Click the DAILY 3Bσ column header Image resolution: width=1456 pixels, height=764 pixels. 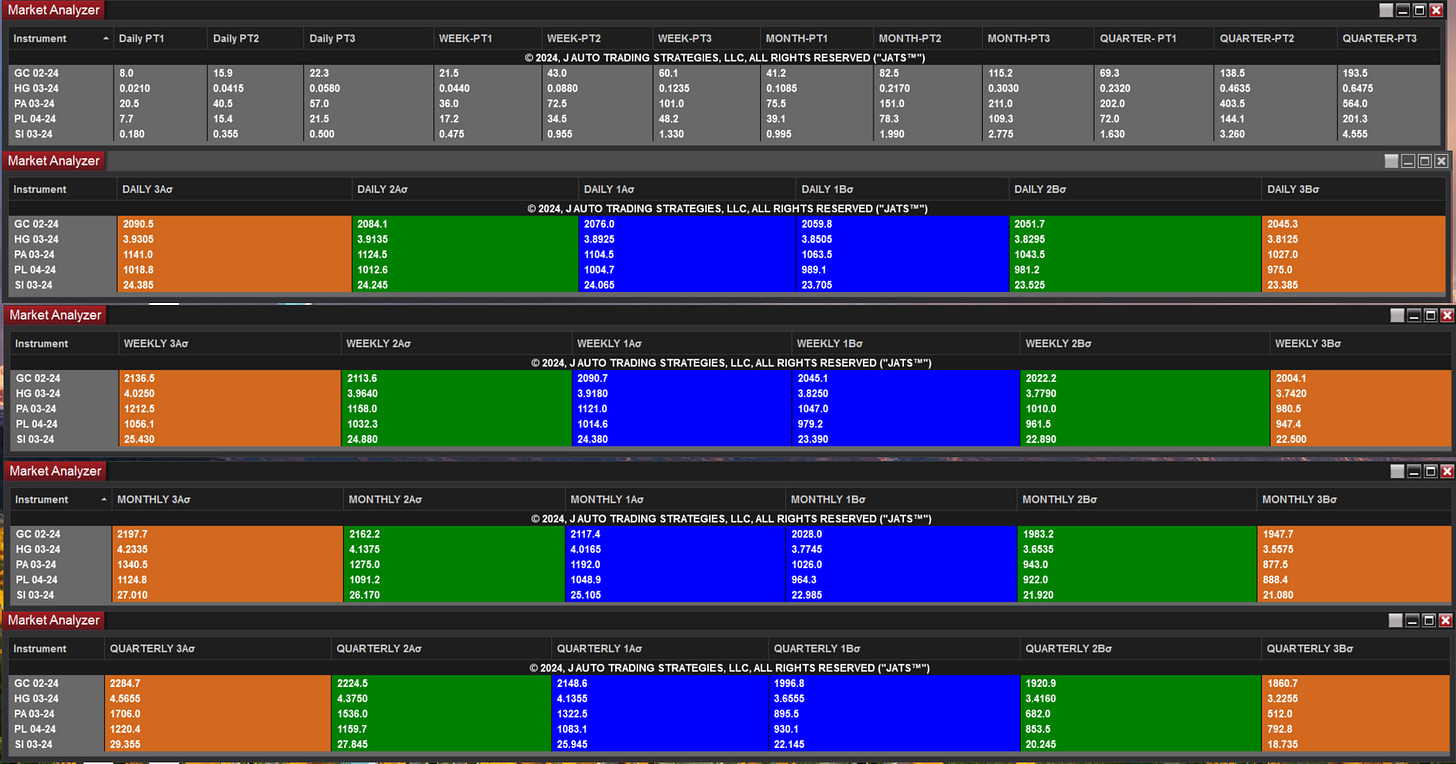1353,189
